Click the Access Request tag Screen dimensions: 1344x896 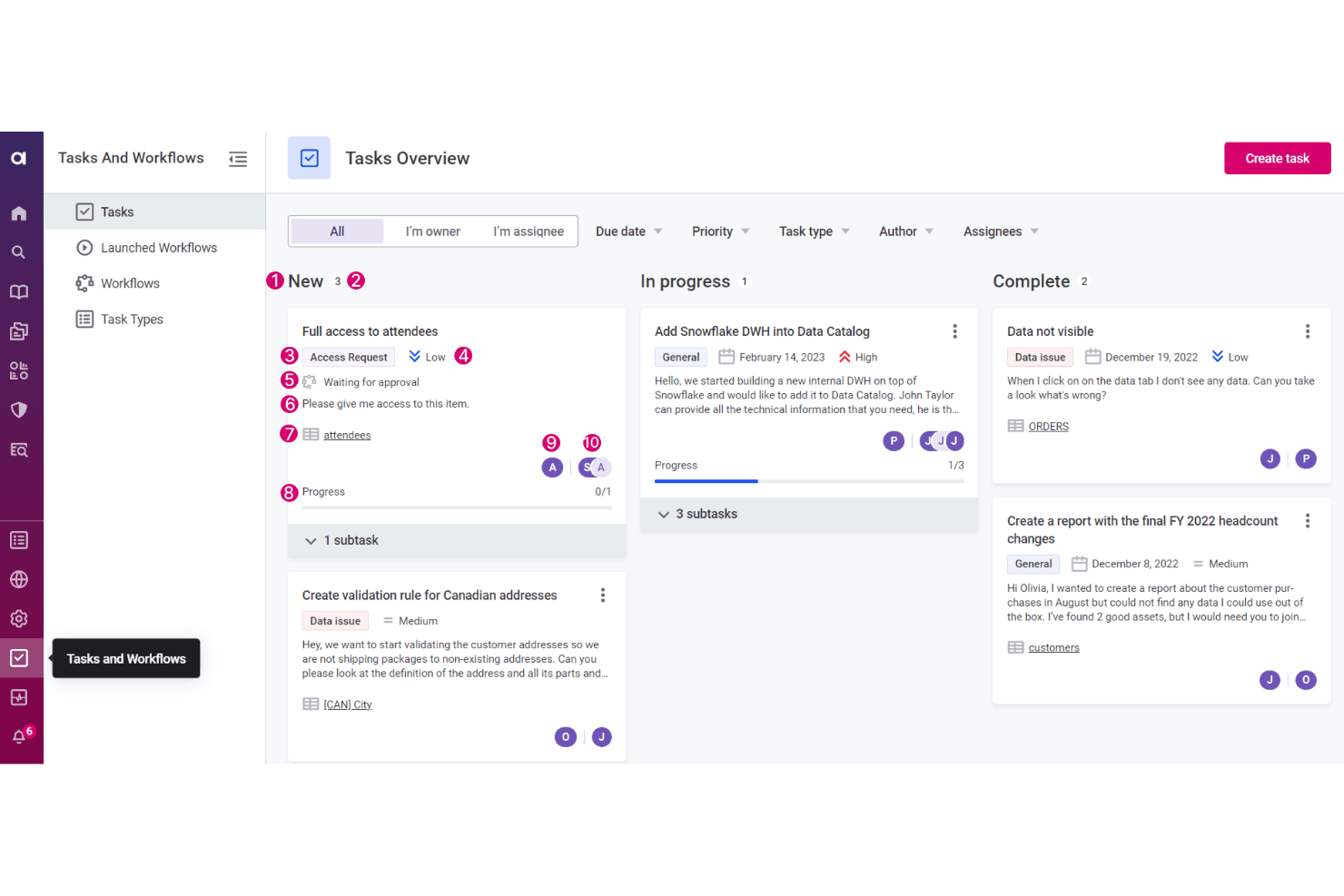(x=349, y=358)
